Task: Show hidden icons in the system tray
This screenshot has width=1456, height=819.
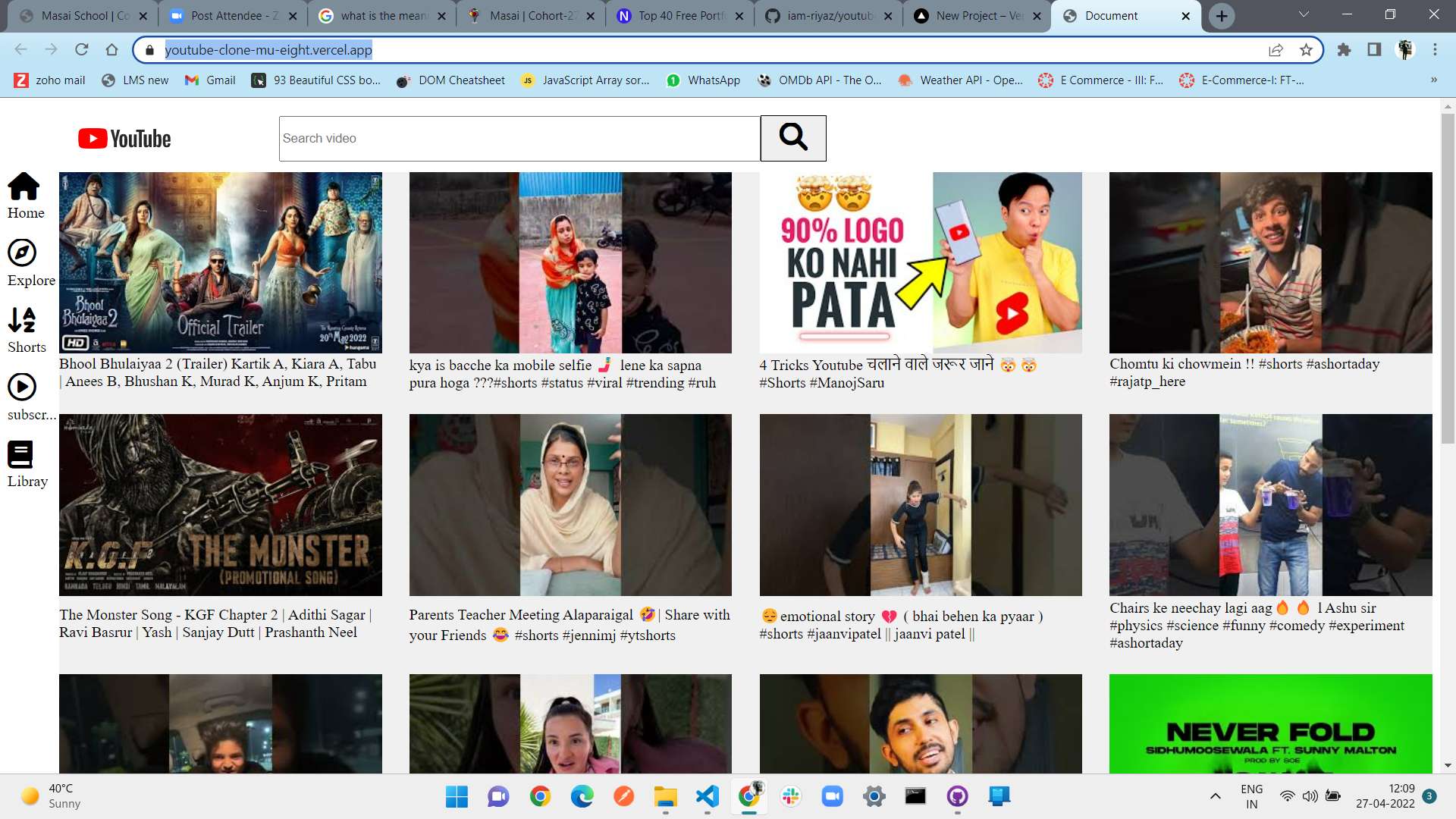Action: (x=1214, y=796)
